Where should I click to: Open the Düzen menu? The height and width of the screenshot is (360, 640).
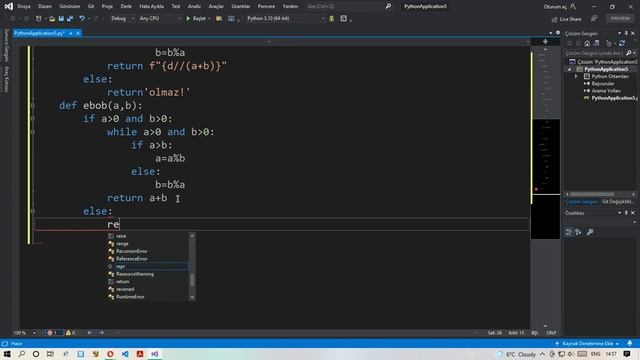point(45,7)
